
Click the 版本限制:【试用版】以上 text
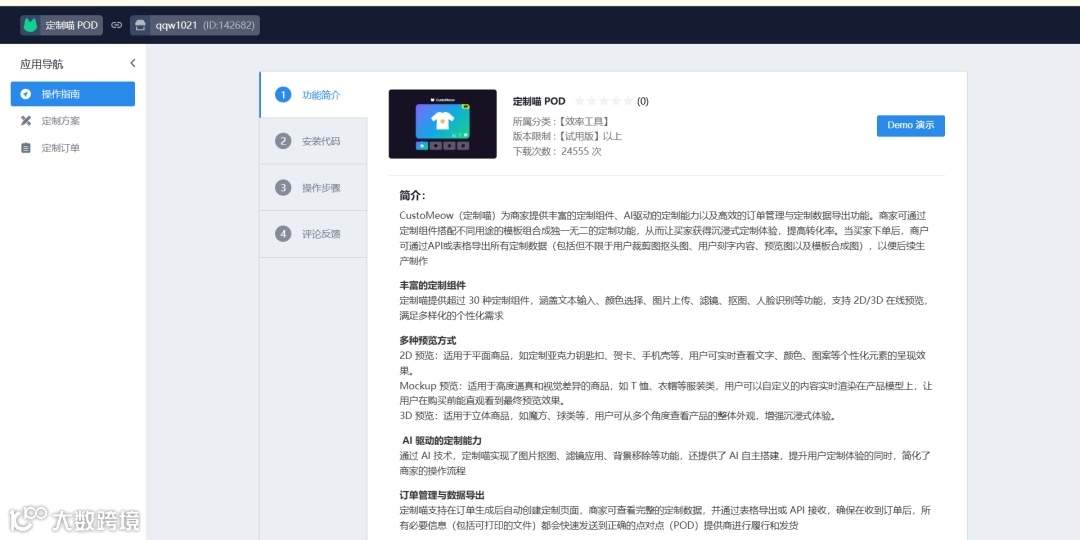click(568, 136)
